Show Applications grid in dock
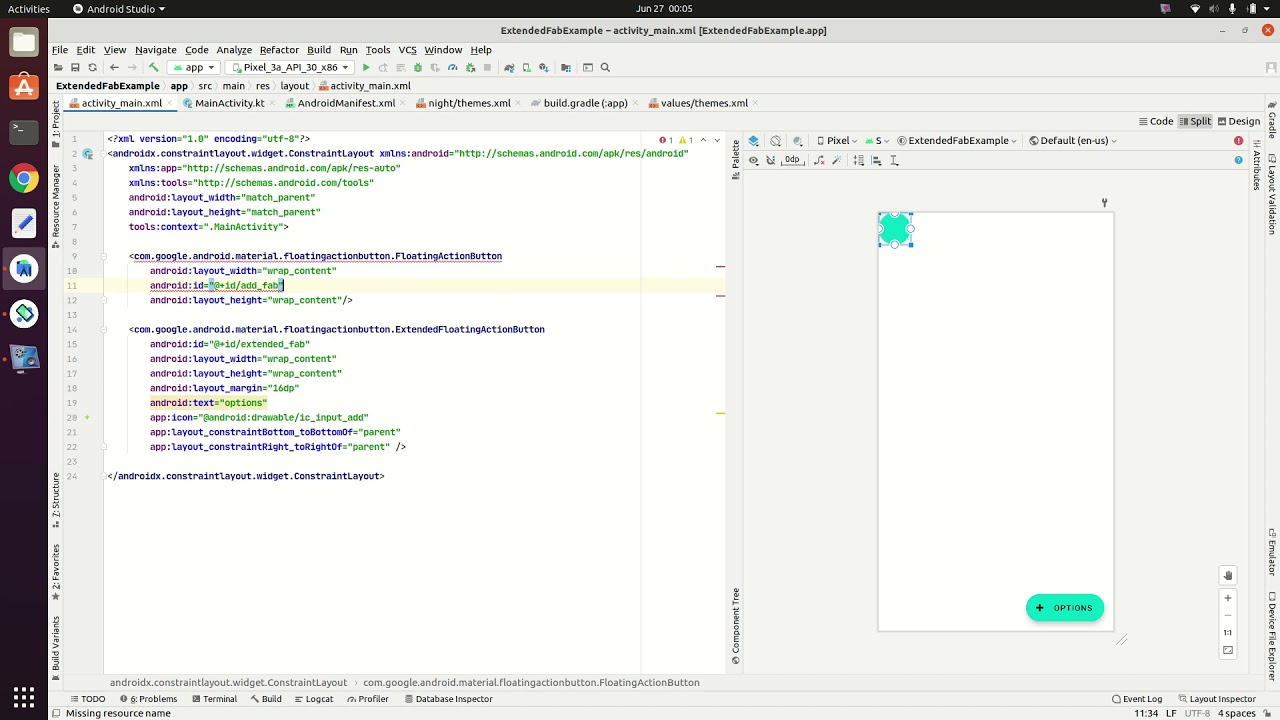This screenshot has height=720, width=1280. click(24, 697)
